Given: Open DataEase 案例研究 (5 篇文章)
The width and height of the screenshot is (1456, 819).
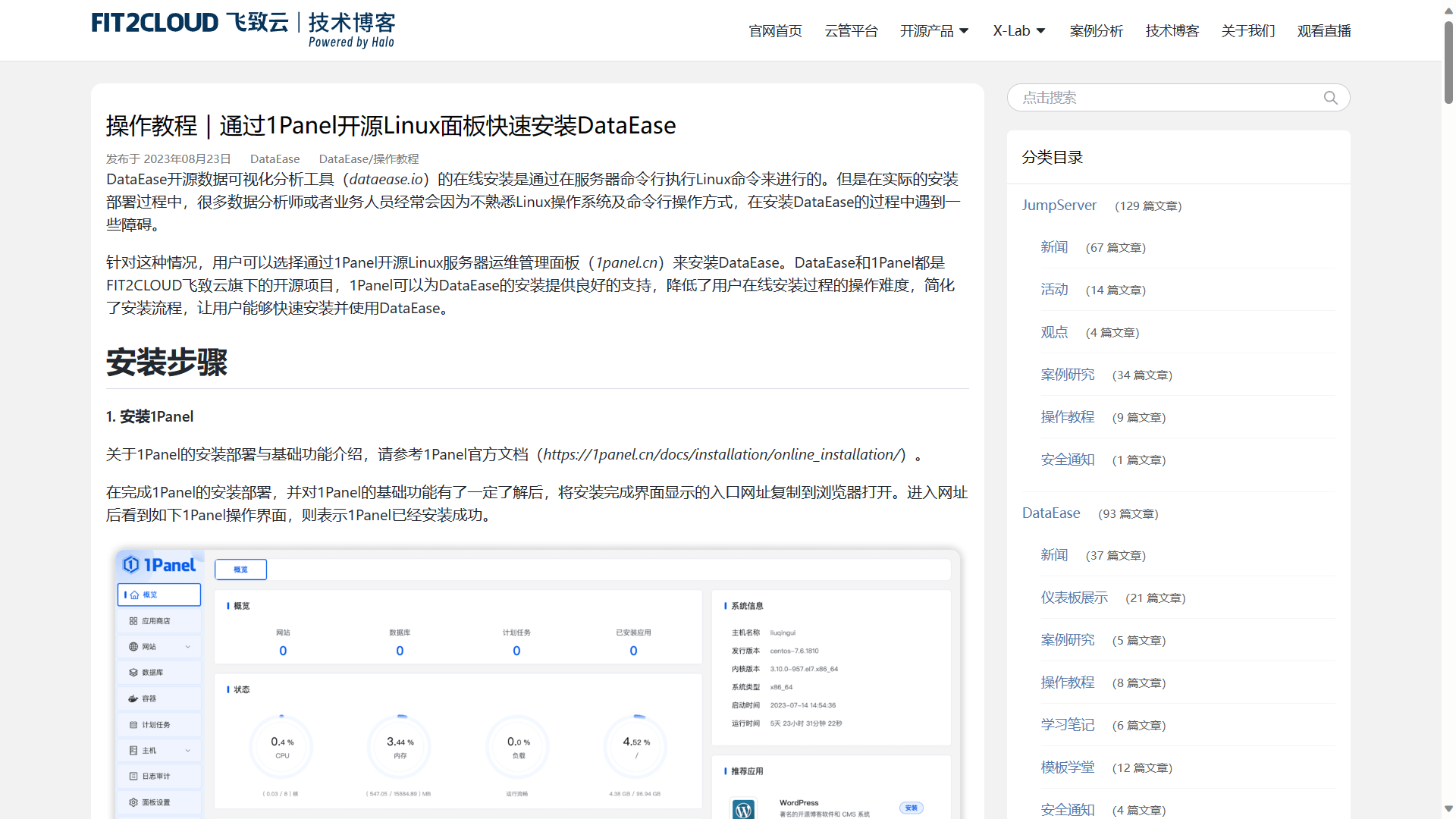Looking at the screenshot, I should [1068, 640].
